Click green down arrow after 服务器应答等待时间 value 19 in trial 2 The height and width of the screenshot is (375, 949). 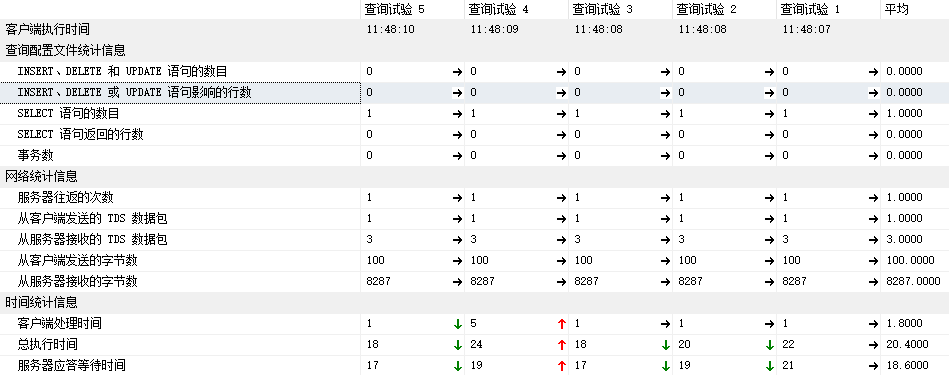769,366
